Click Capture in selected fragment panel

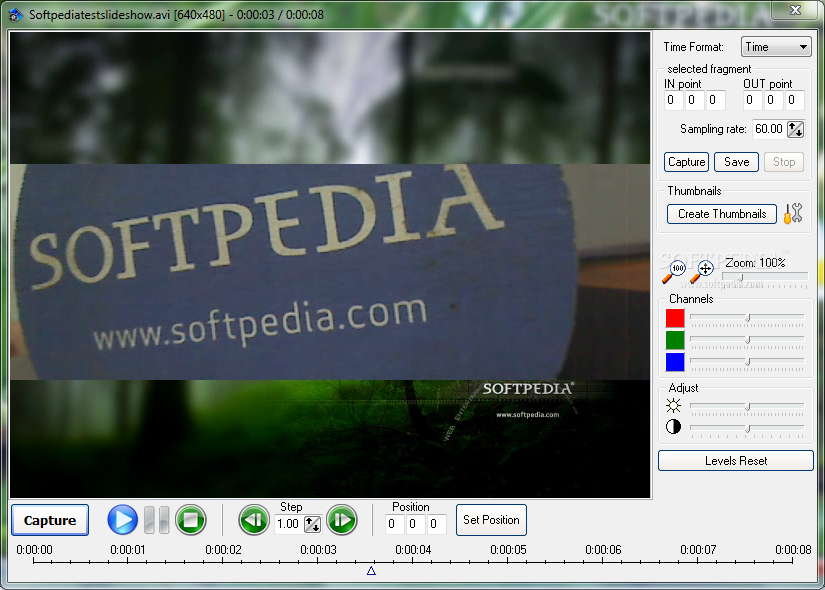(x=686, y=162)
